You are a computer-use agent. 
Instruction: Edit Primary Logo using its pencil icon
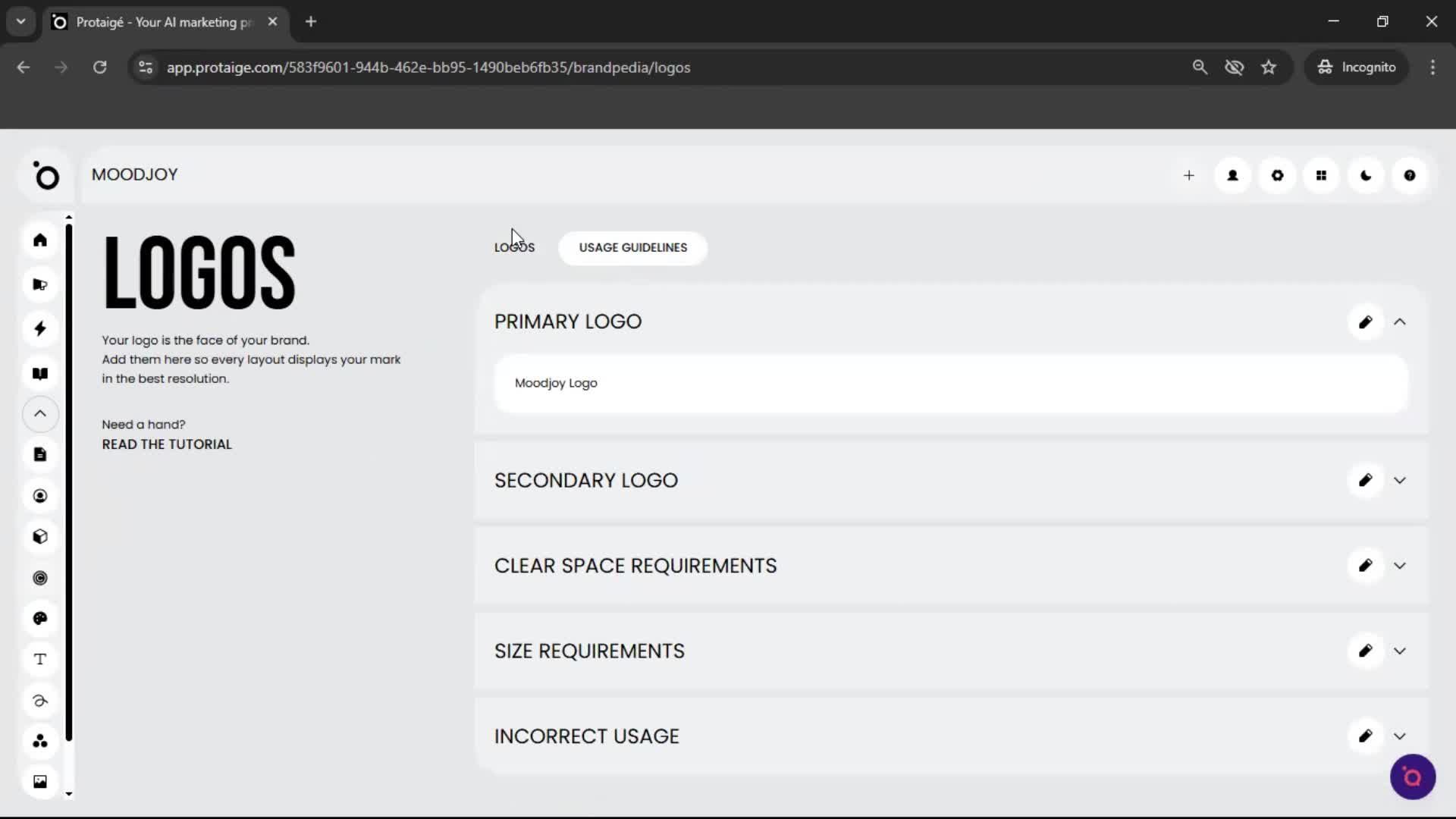click(1365, 322)
